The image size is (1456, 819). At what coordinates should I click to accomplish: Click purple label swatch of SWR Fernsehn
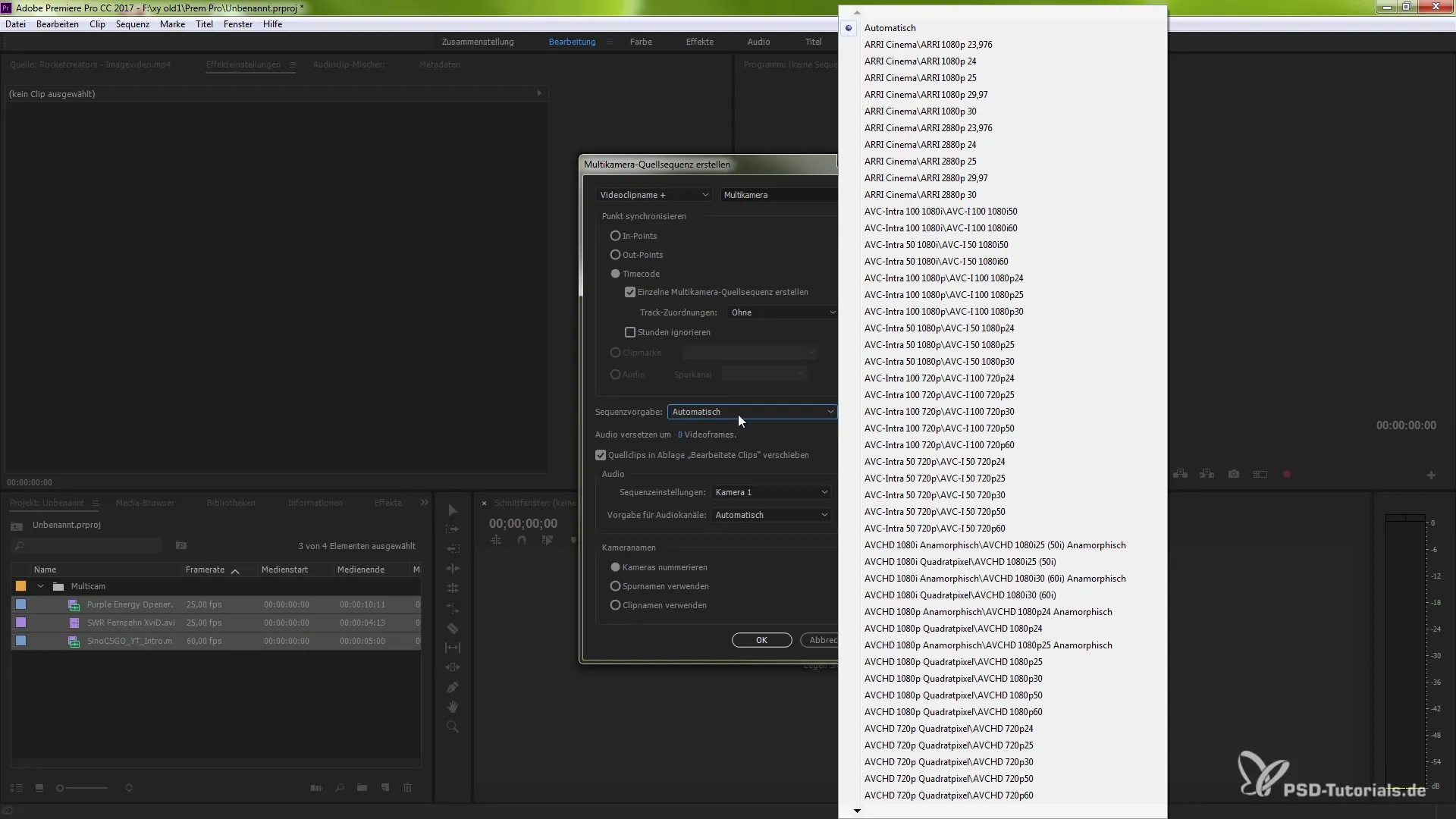point(20,623)
